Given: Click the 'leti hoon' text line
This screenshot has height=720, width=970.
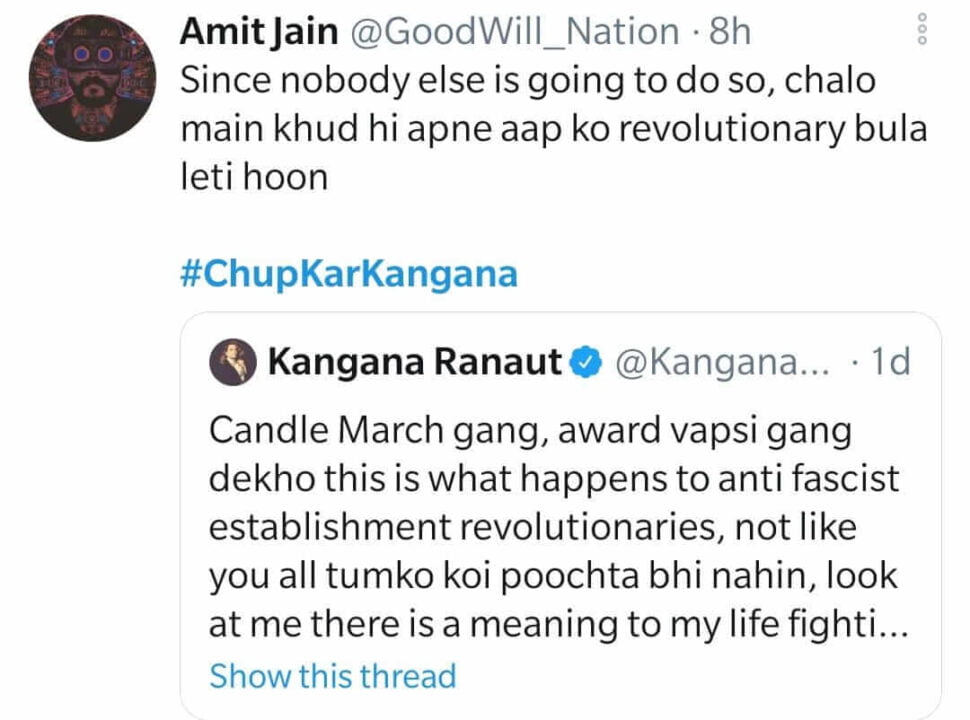Looking at the screenshot, I should pyautogui.click(x=254, y=178).
